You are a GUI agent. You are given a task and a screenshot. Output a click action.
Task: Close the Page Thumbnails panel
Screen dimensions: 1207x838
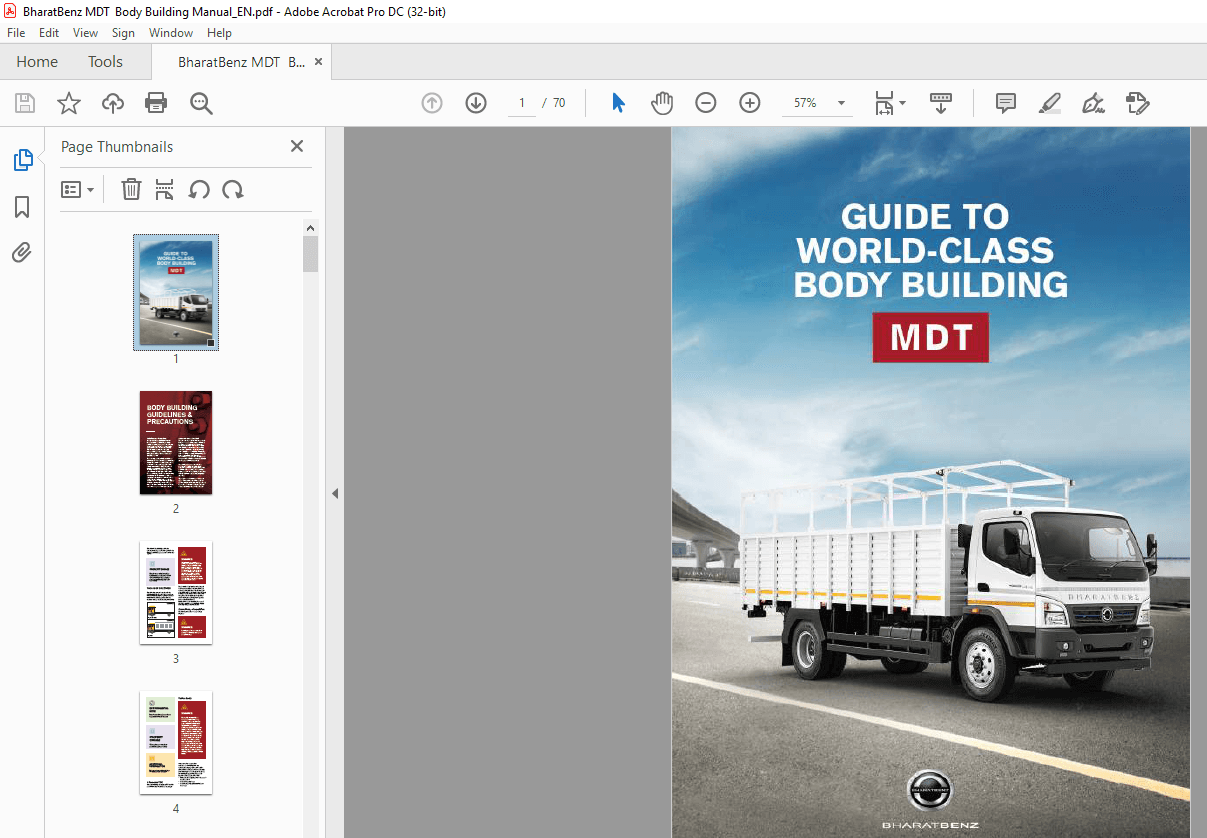click(x=296, y=146)
